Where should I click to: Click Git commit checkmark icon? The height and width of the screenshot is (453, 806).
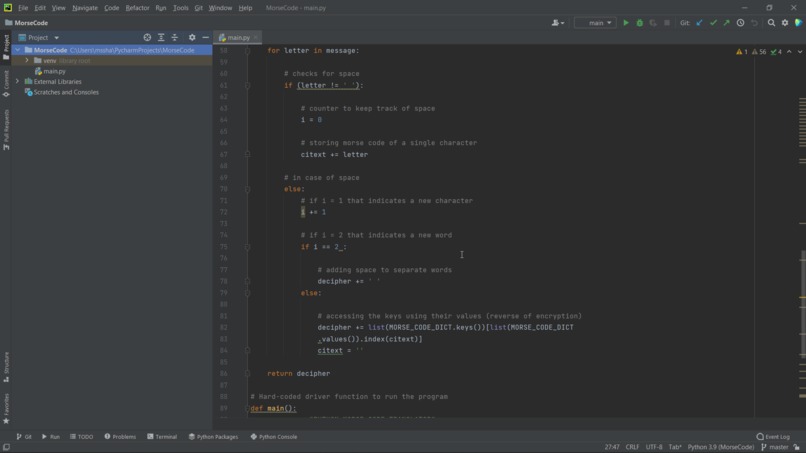(x=713, y=23)
